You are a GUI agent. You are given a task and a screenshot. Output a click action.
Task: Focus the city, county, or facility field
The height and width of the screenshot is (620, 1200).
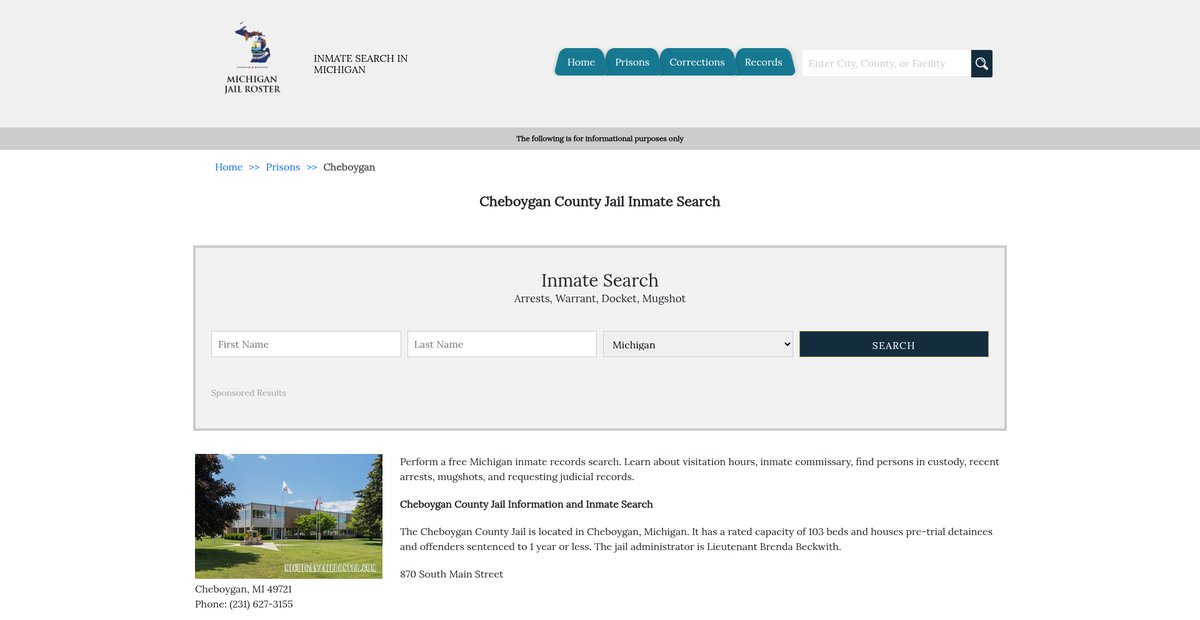coord(886,63)
